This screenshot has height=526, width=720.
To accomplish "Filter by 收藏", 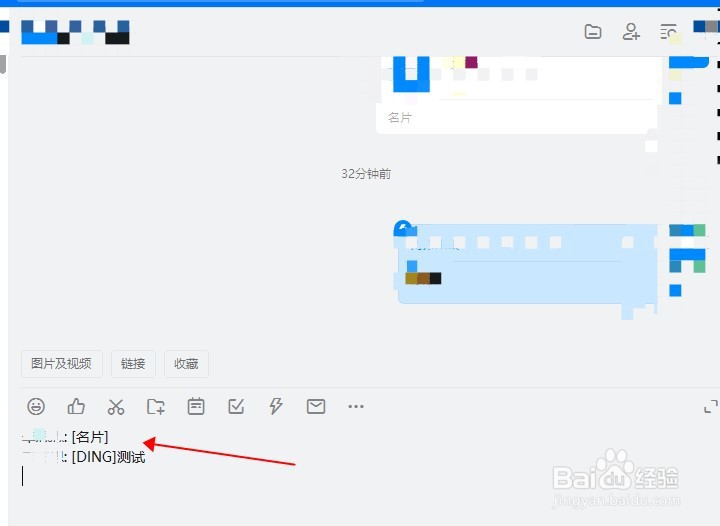I will click(x=186, y=364).
